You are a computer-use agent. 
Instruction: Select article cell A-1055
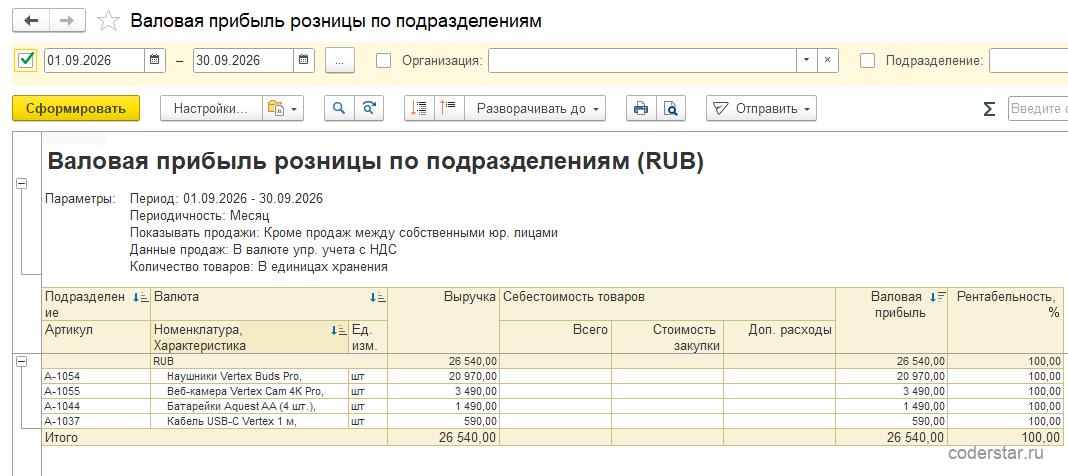[x=97, y=392]
